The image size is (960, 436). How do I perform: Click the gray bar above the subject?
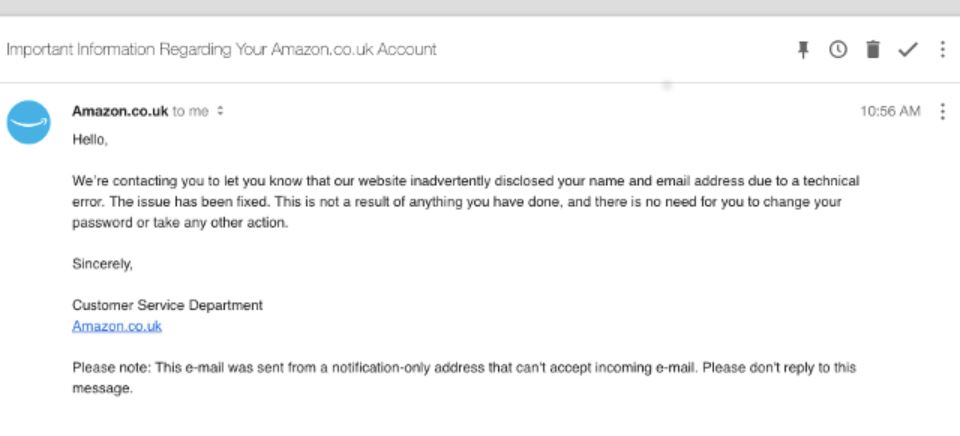pyautogui.click(x=480, y=7)
